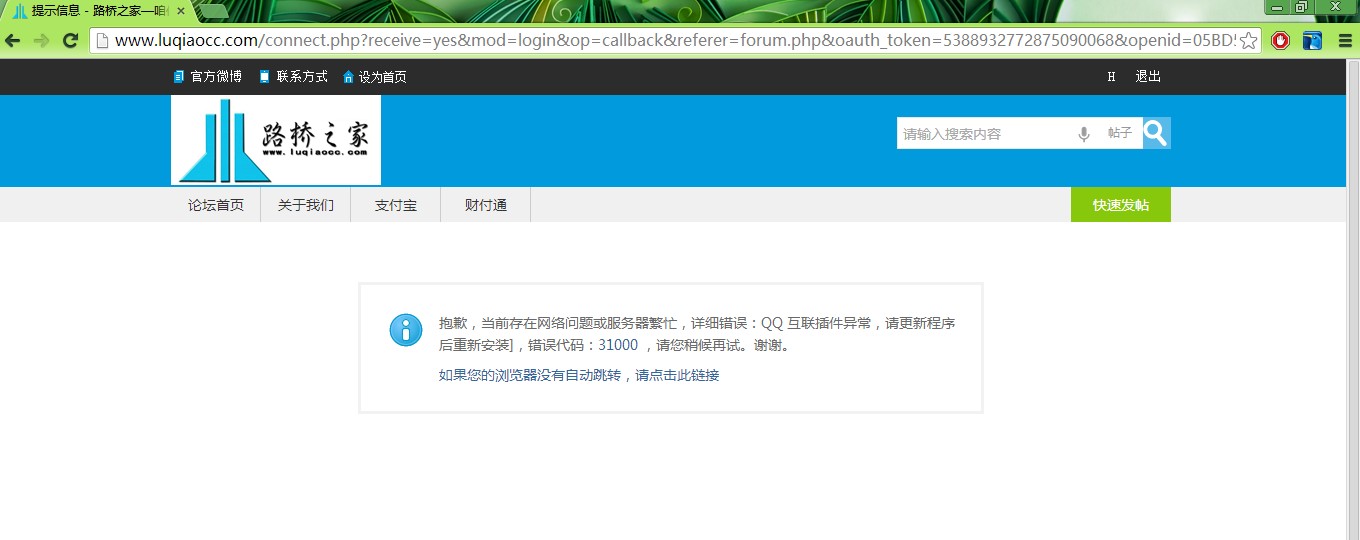Open the H user link
The height and width of the screenshot is (540, 1360).
point(1111,77)
